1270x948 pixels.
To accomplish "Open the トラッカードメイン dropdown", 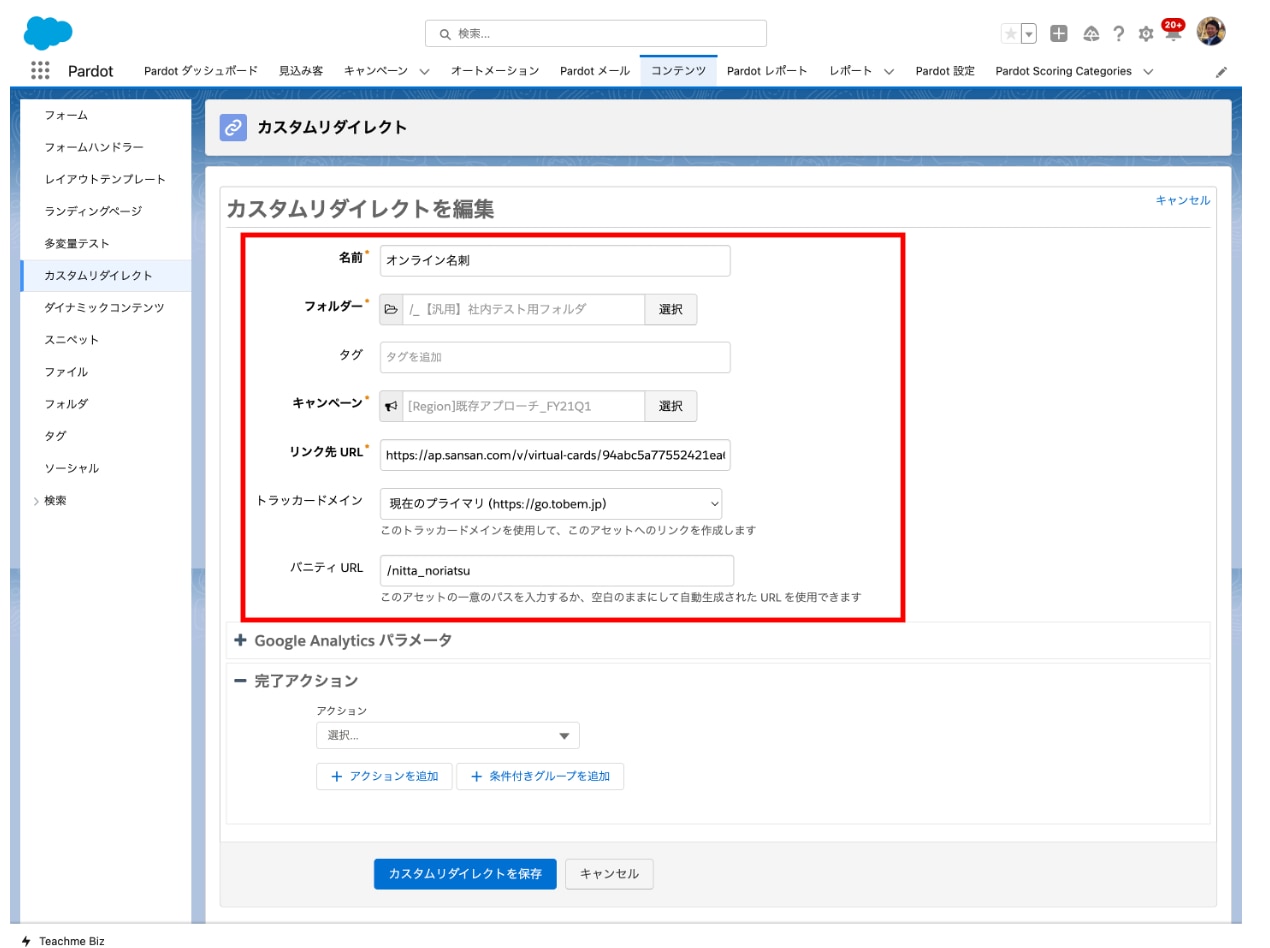I will pyautogui.click(x=551, y=503).
